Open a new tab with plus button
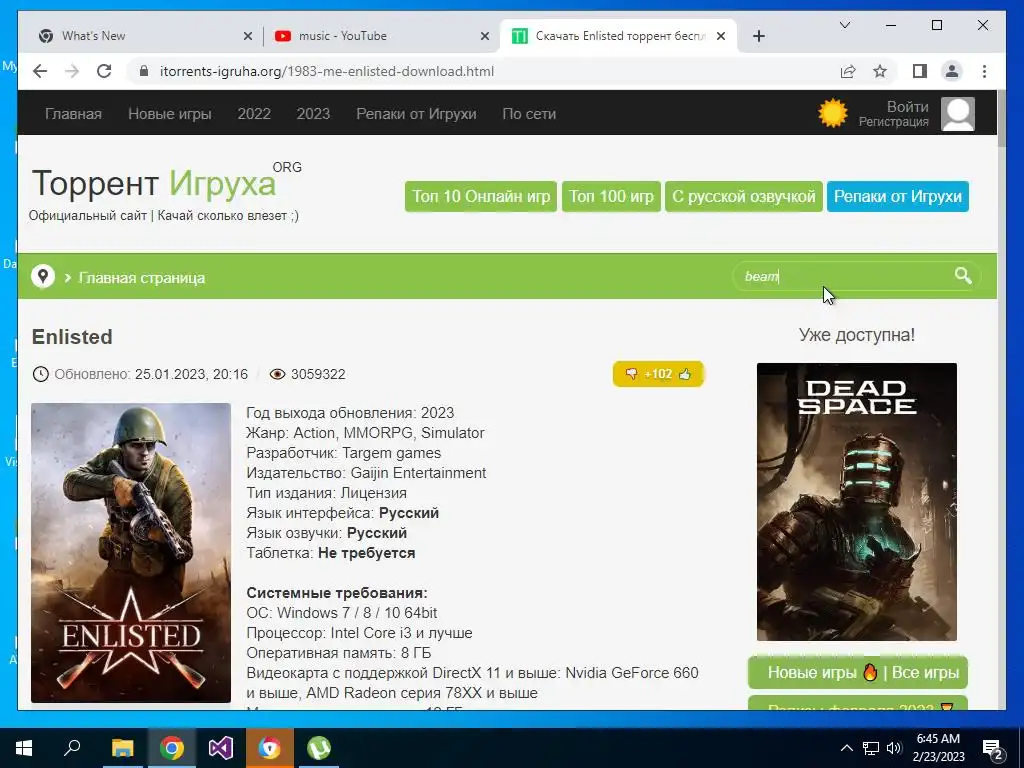 coord(758,36)
